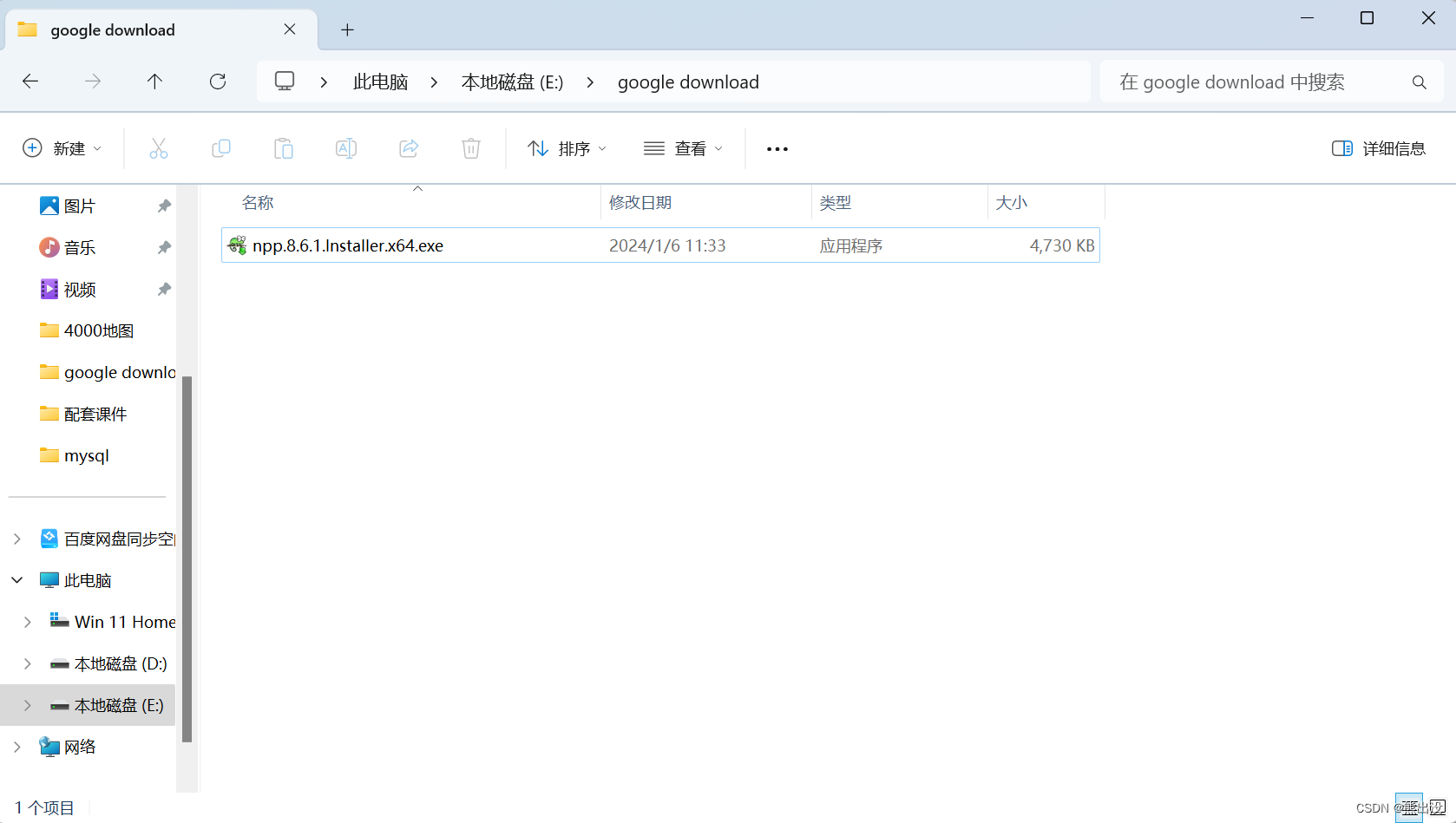The height and width of the screenshot is (823, 1456).
Task: Select npp.8.6.1.Installer.x64.exe file
Action: coord(660,245)
